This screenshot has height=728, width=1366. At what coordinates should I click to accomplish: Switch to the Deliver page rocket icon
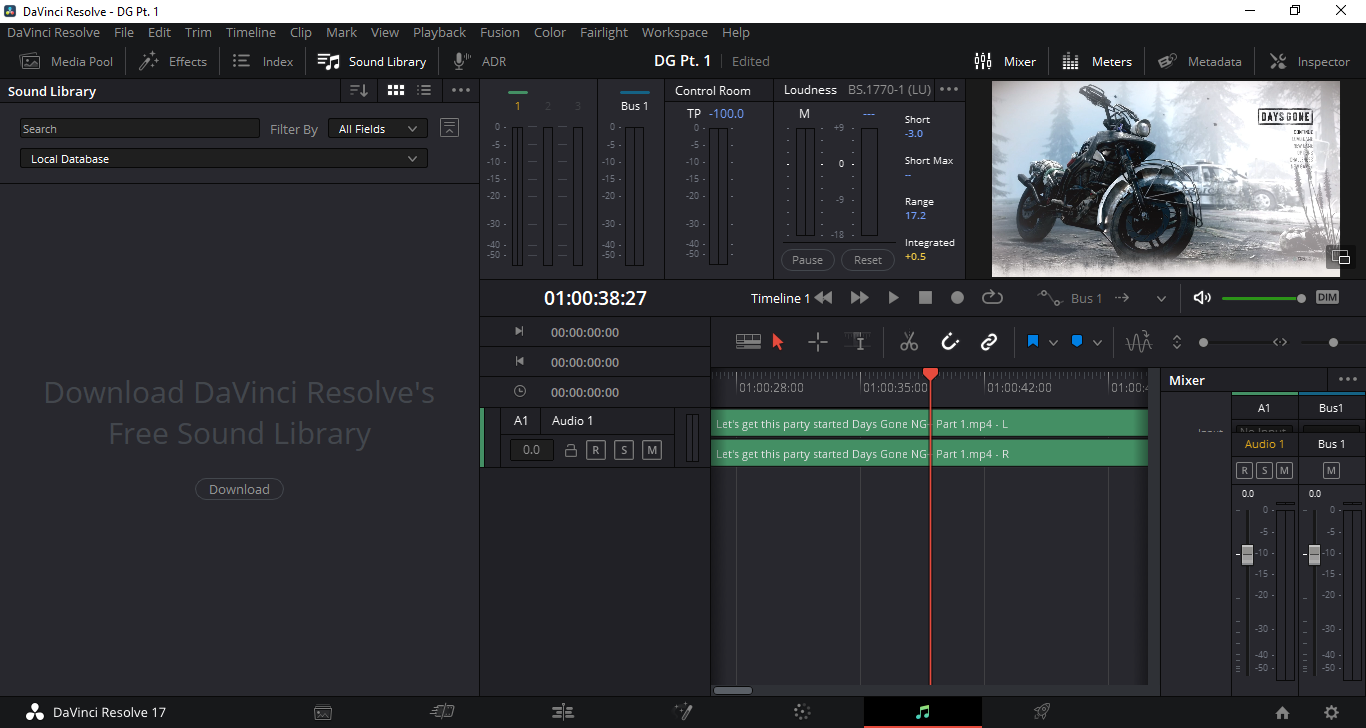point(1041,712)
